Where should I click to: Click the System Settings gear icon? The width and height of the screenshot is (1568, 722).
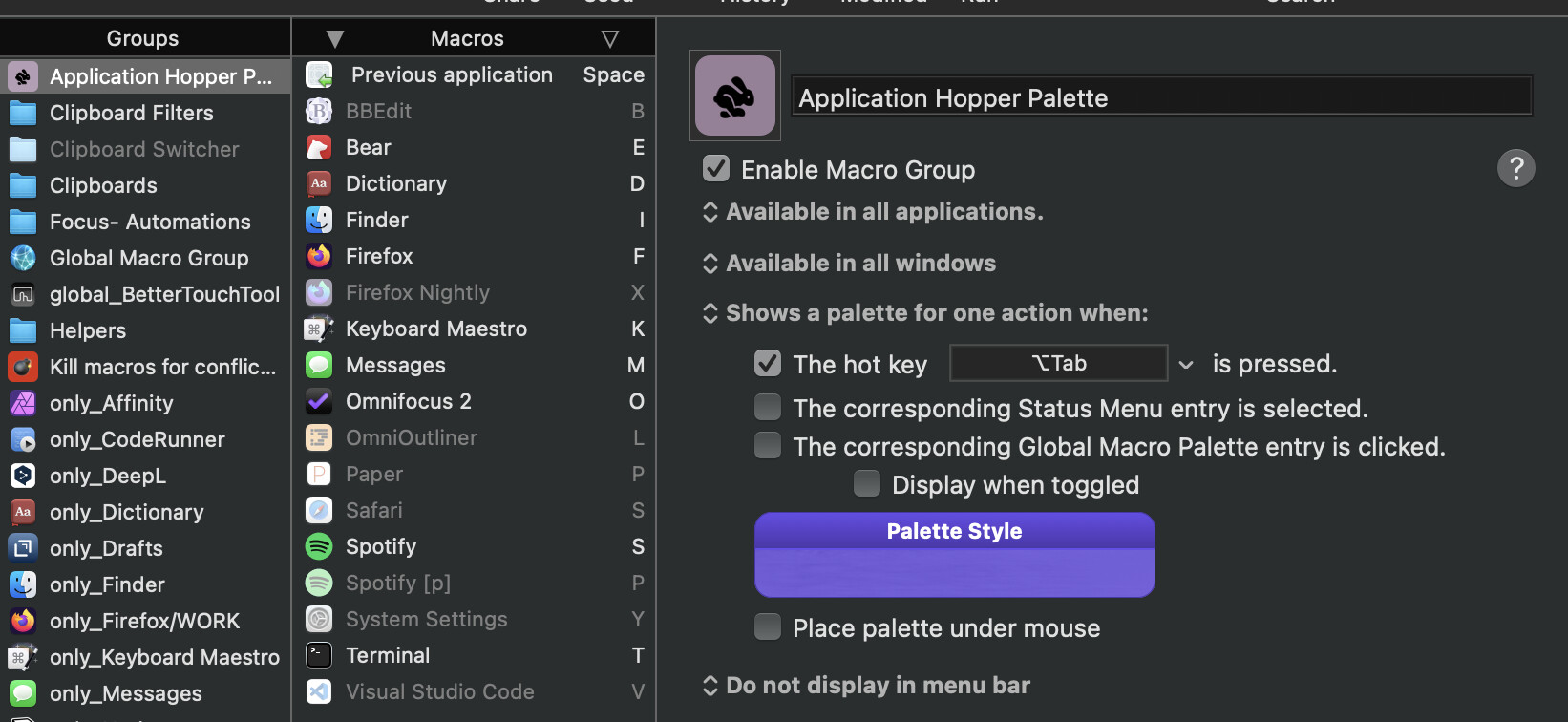pyautogui.click(x=319, y=619)
